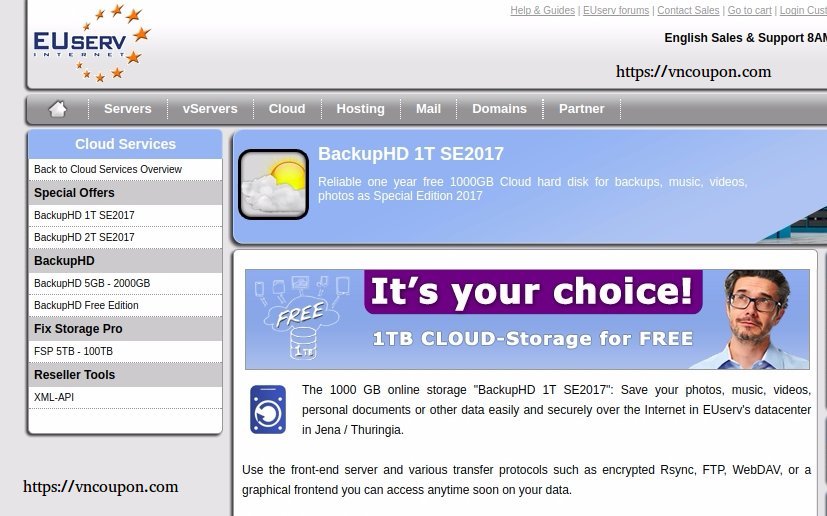Viewport: 827px width, 516px height.
Task: Open the Go to cart link
Action: [749, 10]
